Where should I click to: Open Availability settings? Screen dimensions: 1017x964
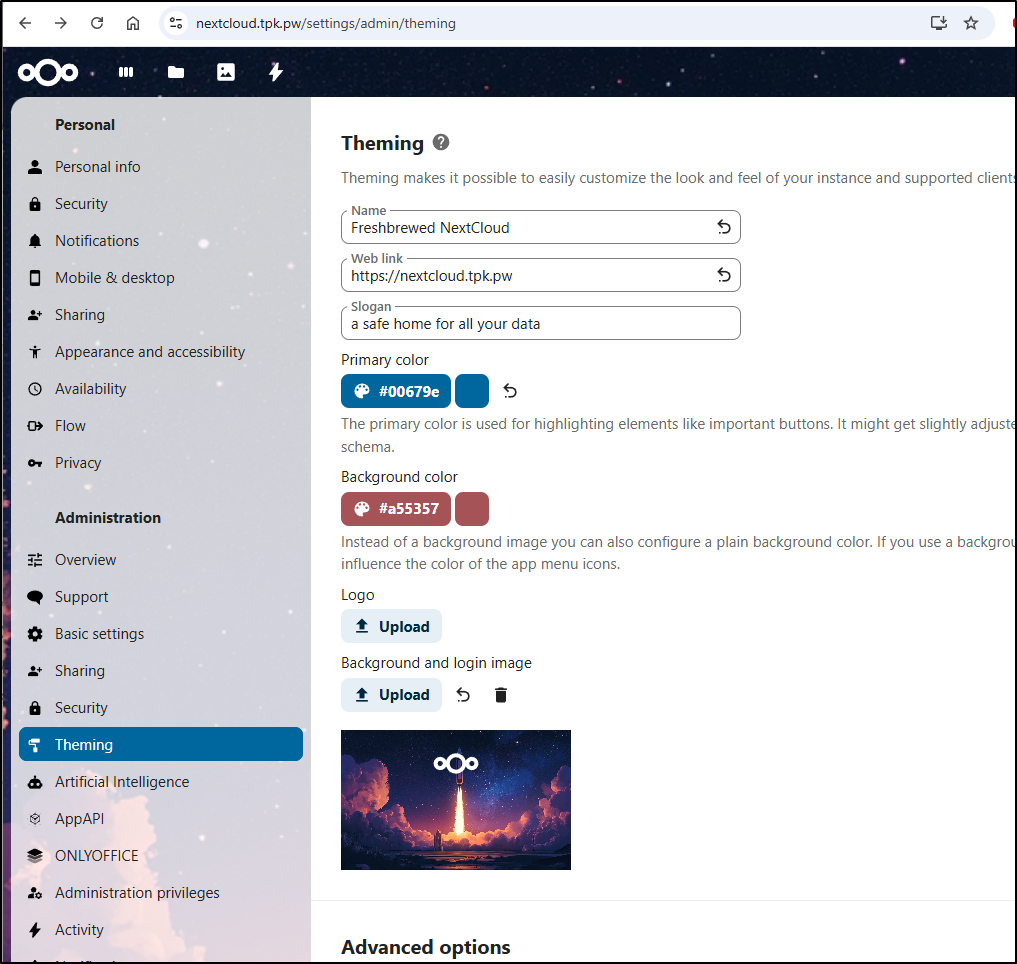click(161, 389)
